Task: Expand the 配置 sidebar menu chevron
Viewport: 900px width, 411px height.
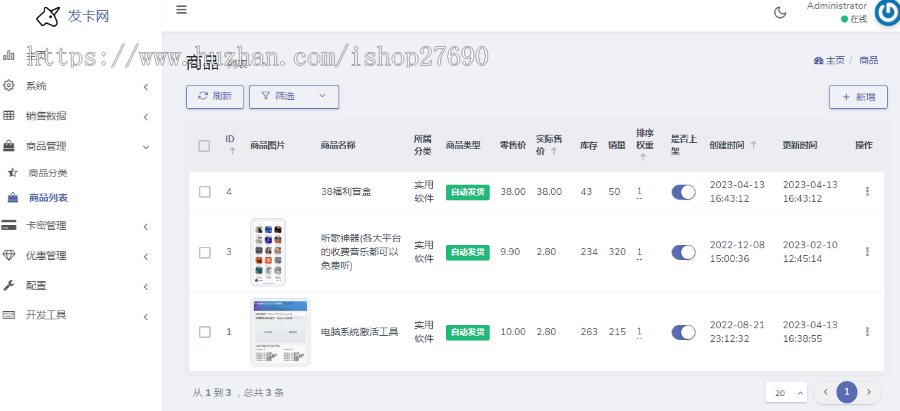Action: tap(146, 286)
